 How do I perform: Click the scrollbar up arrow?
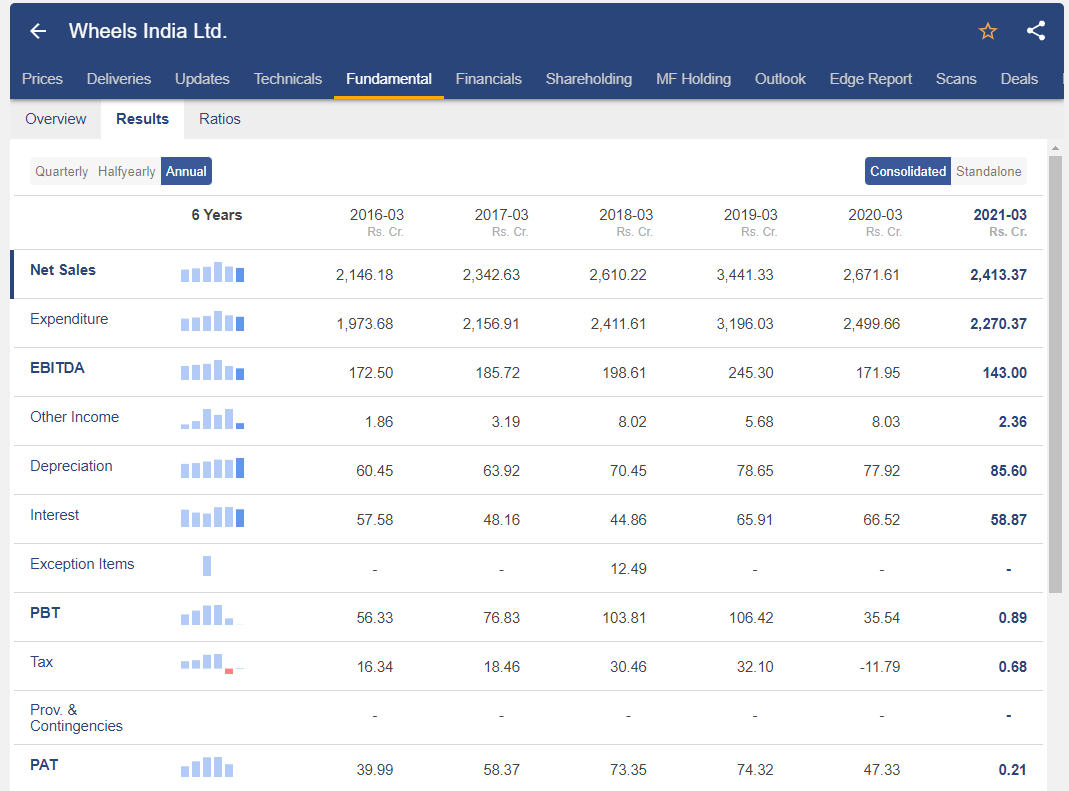[1055, 147]
